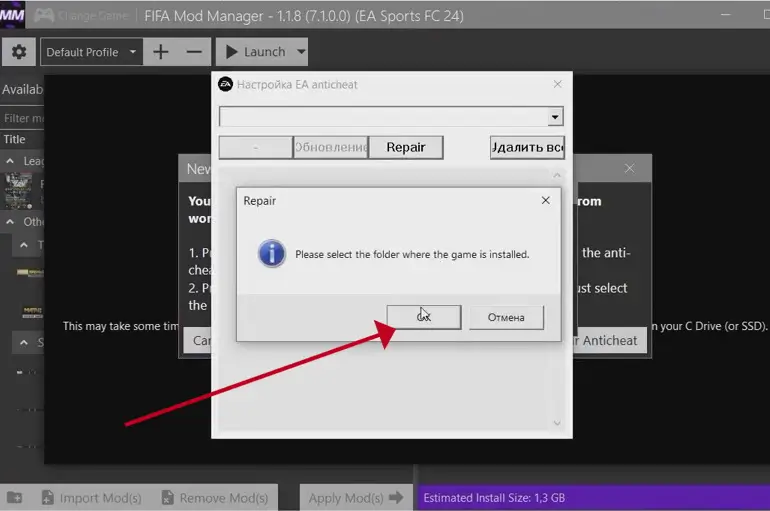Viewport: 770px width, 511px height.
Task: Click the Обновление button
Action: 330,147
